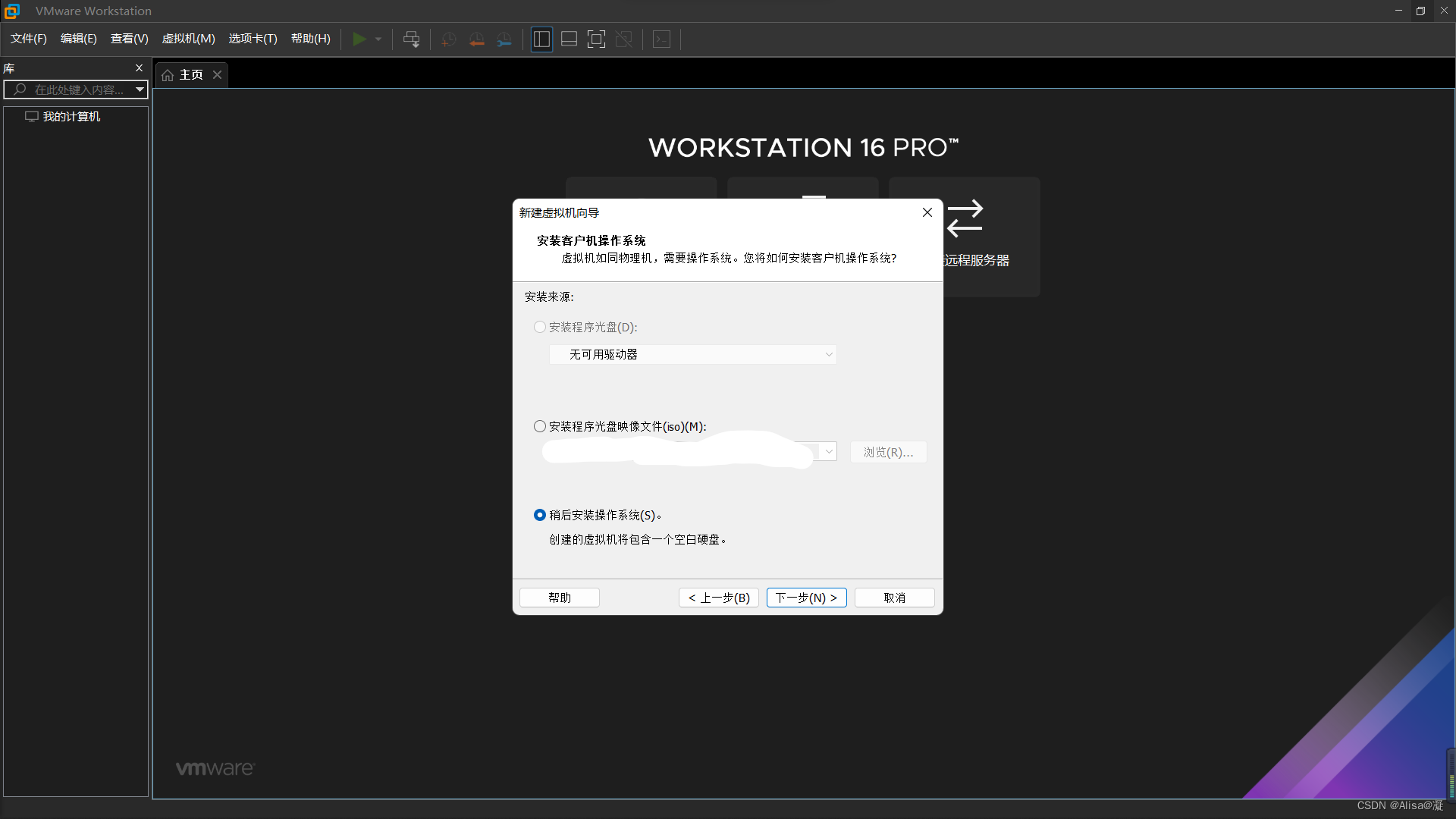The image size is (1456, 819).
Task: Select 我的计算机 in library tree
Action: point(71,116)
